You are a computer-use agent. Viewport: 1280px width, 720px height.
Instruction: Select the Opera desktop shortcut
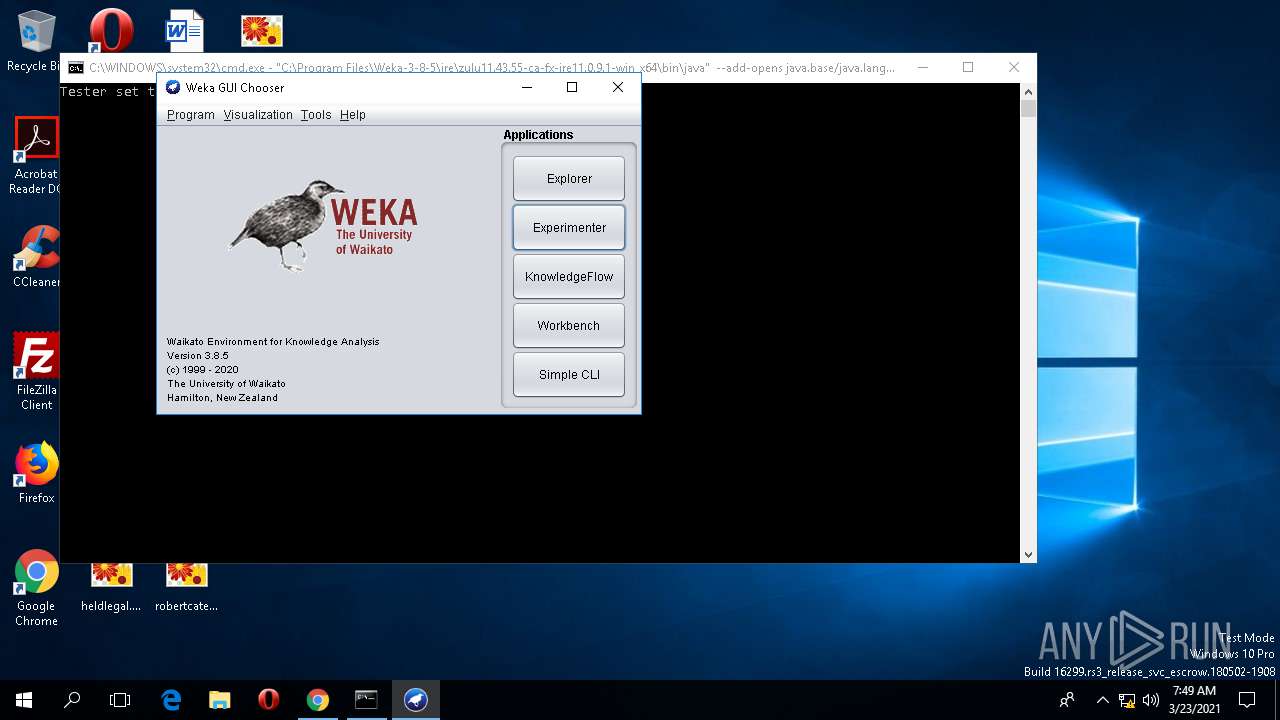(x=110, y=31)
